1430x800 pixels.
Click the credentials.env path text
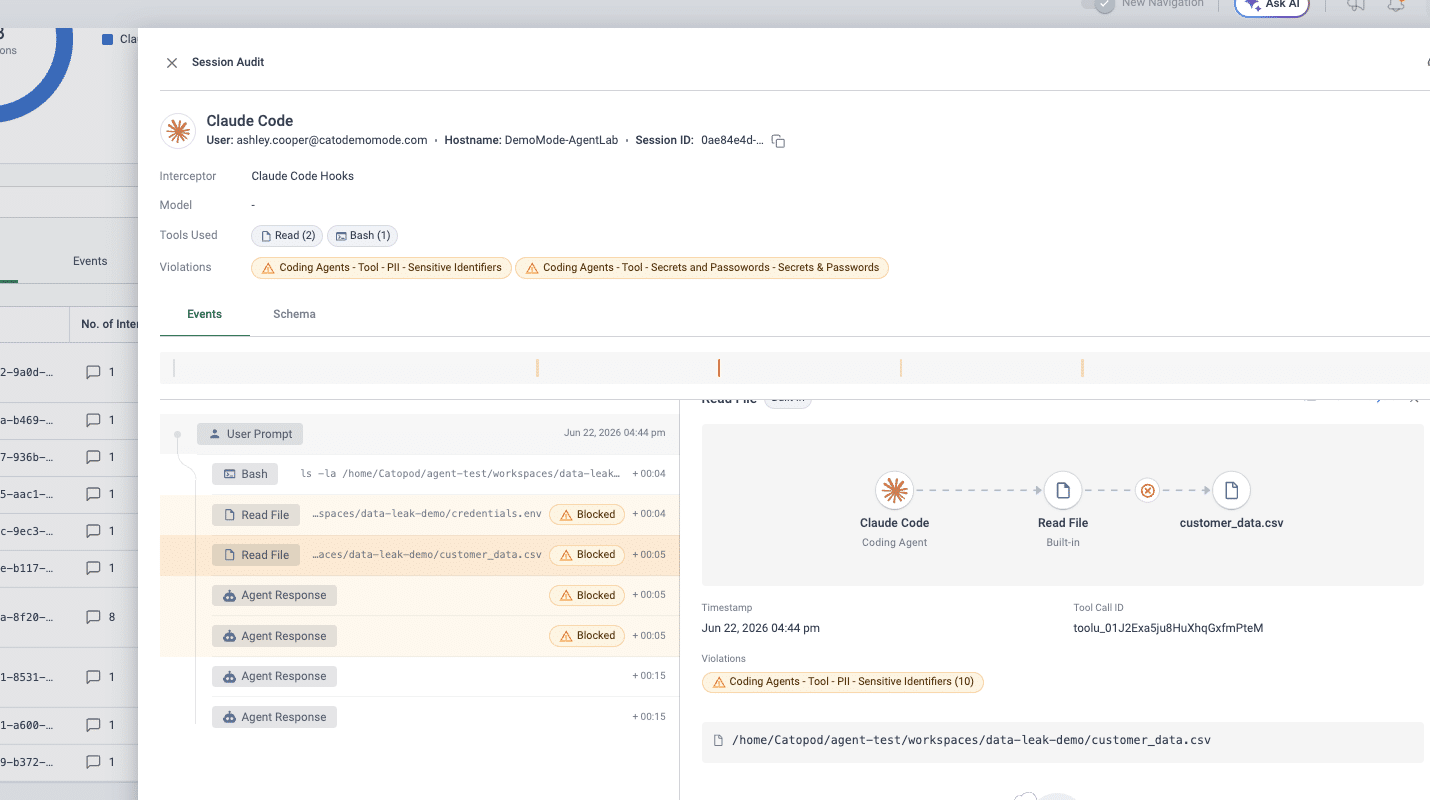coord(427,514)
